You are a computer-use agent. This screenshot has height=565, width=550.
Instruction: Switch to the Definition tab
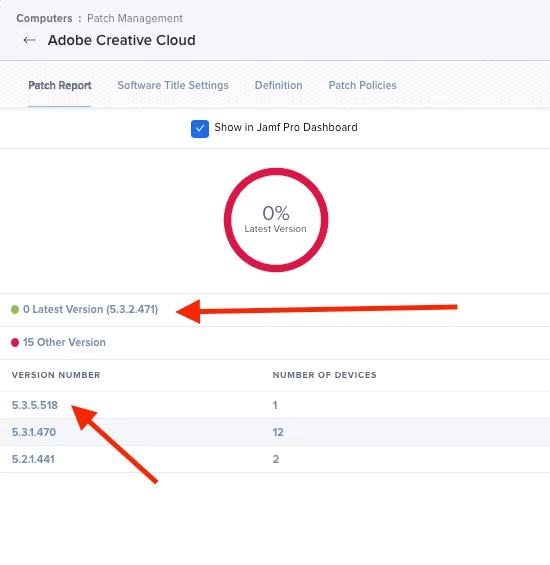pos(279,85)
